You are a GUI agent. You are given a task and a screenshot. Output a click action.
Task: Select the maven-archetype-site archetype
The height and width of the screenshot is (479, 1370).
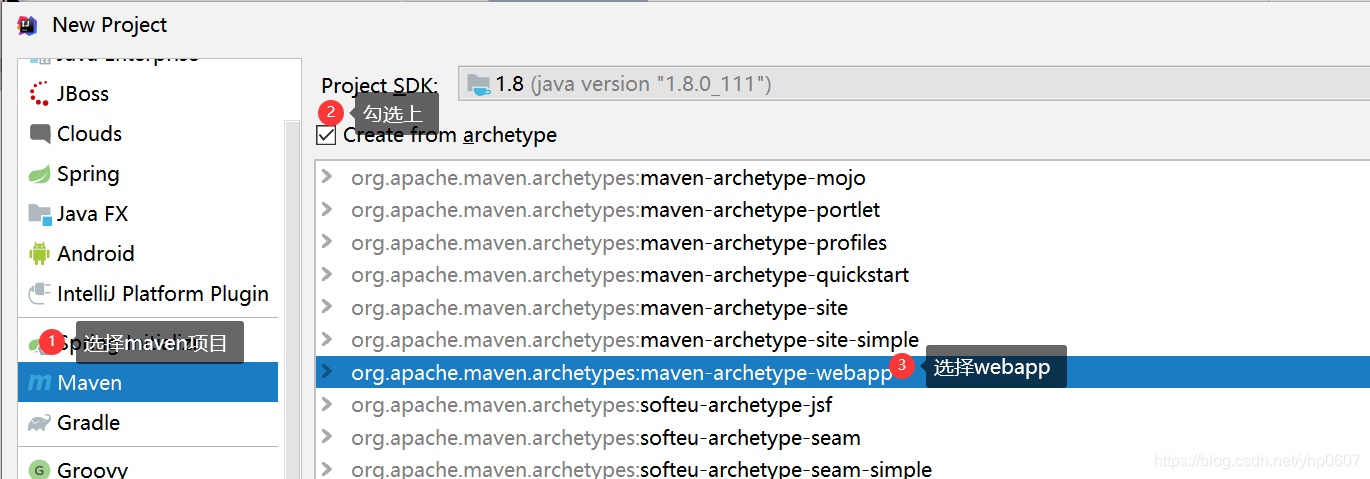(x=842, y=308)
